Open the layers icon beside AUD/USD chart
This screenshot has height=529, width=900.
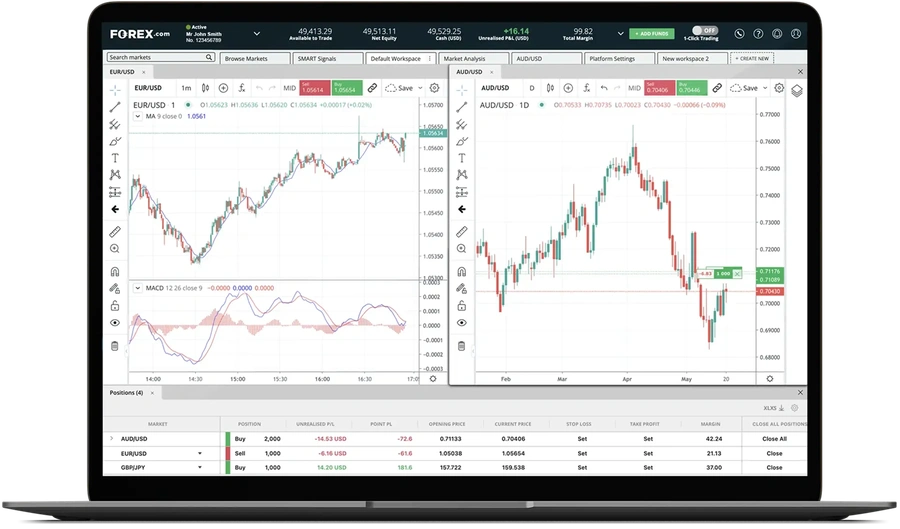point(797,91)
